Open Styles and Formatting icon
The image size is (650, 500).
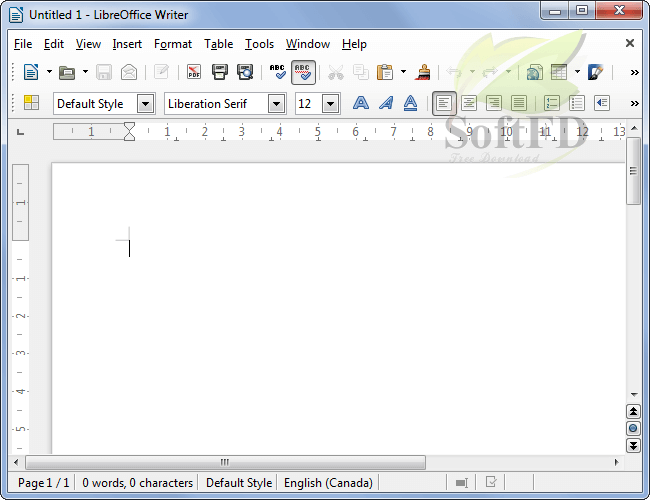pos(32,102)
